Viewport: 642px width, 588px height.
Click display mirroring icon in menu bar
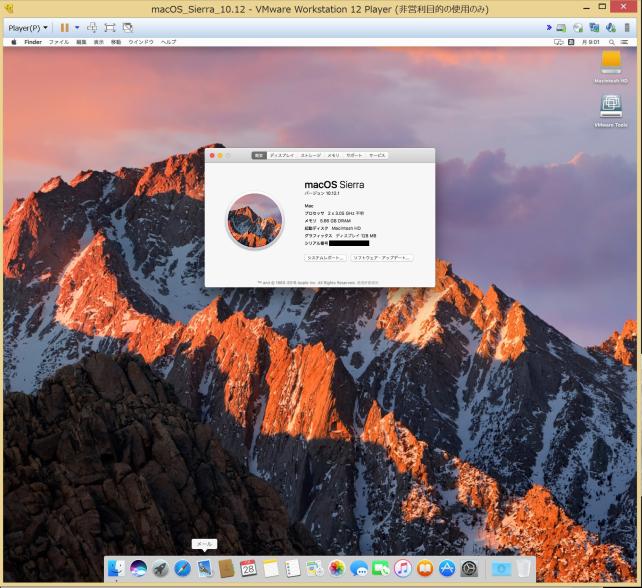[558, 42]
